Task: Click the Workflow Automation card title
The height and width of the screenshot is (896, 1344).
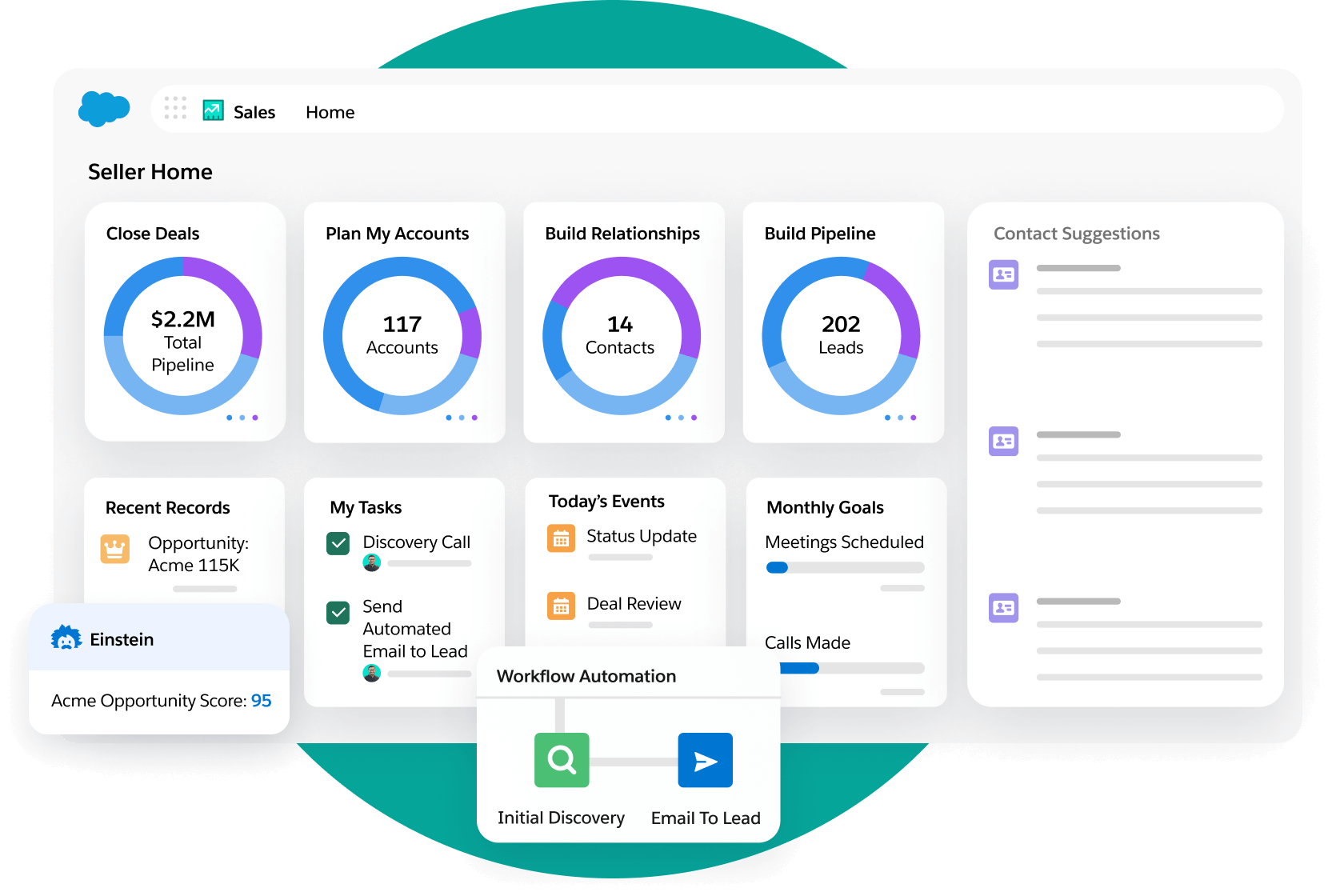Action: point(585,676)
